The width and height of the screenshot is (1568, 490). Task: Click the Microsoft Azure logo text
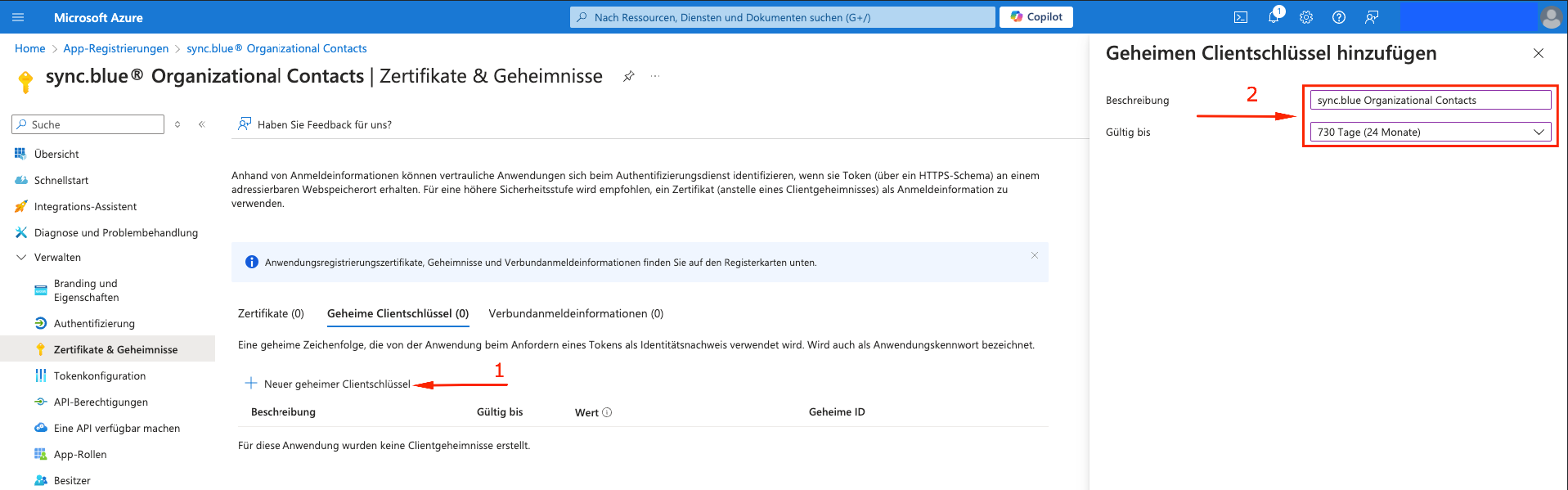point(98,17)
